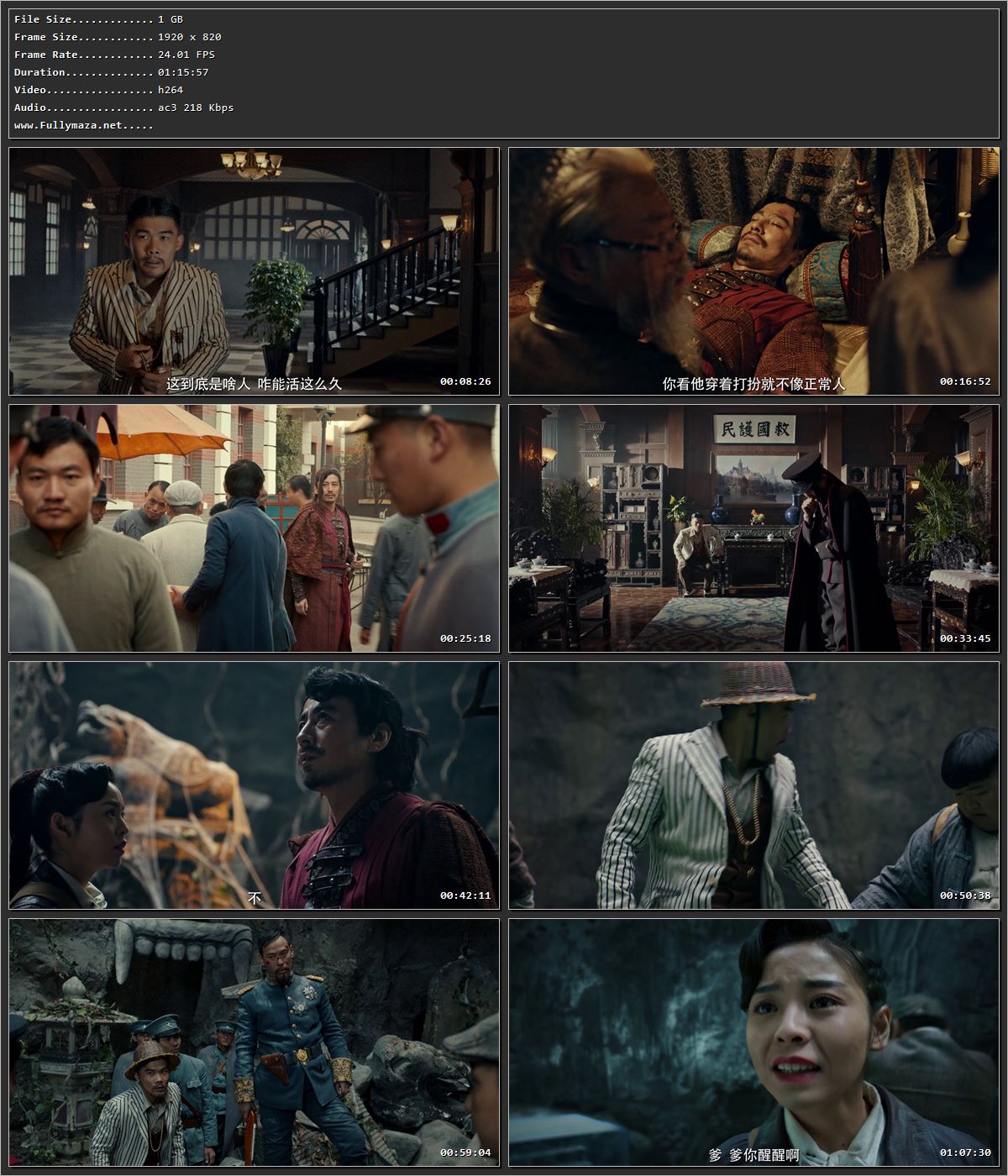Select the frame thumbnail at 00:25:18

(x=254, y=528)
